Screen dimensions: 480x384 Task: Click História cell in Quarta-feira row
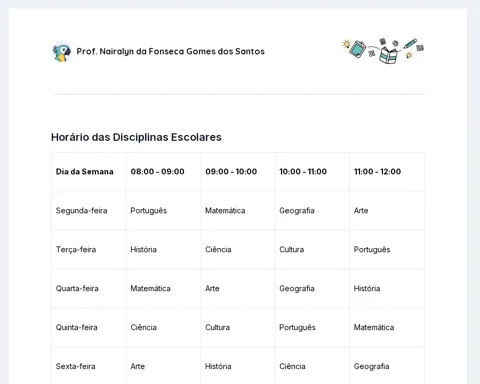coord(367,288)
